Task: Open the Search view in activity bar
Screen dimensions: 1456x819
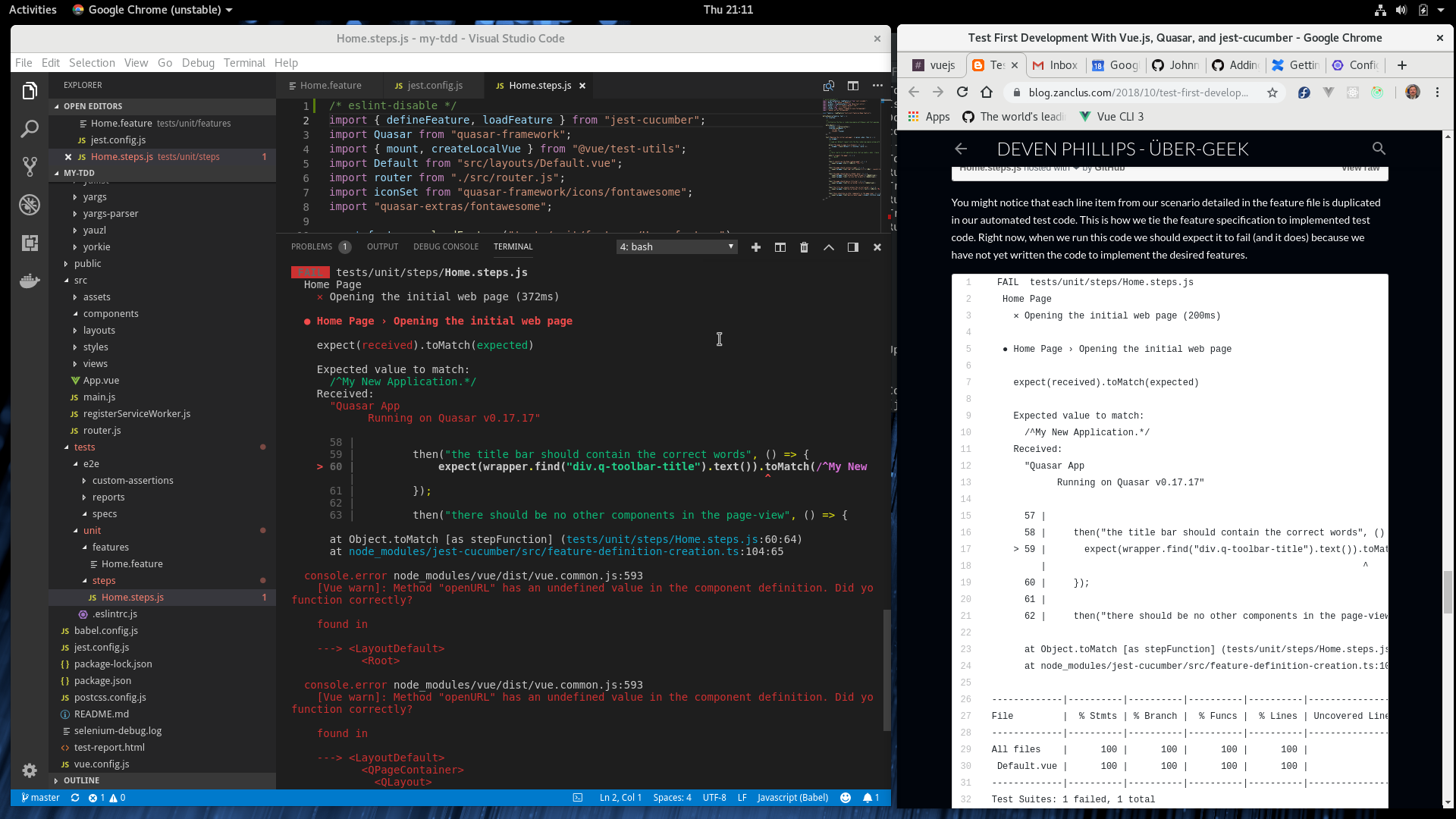Action: click(30, 129)
